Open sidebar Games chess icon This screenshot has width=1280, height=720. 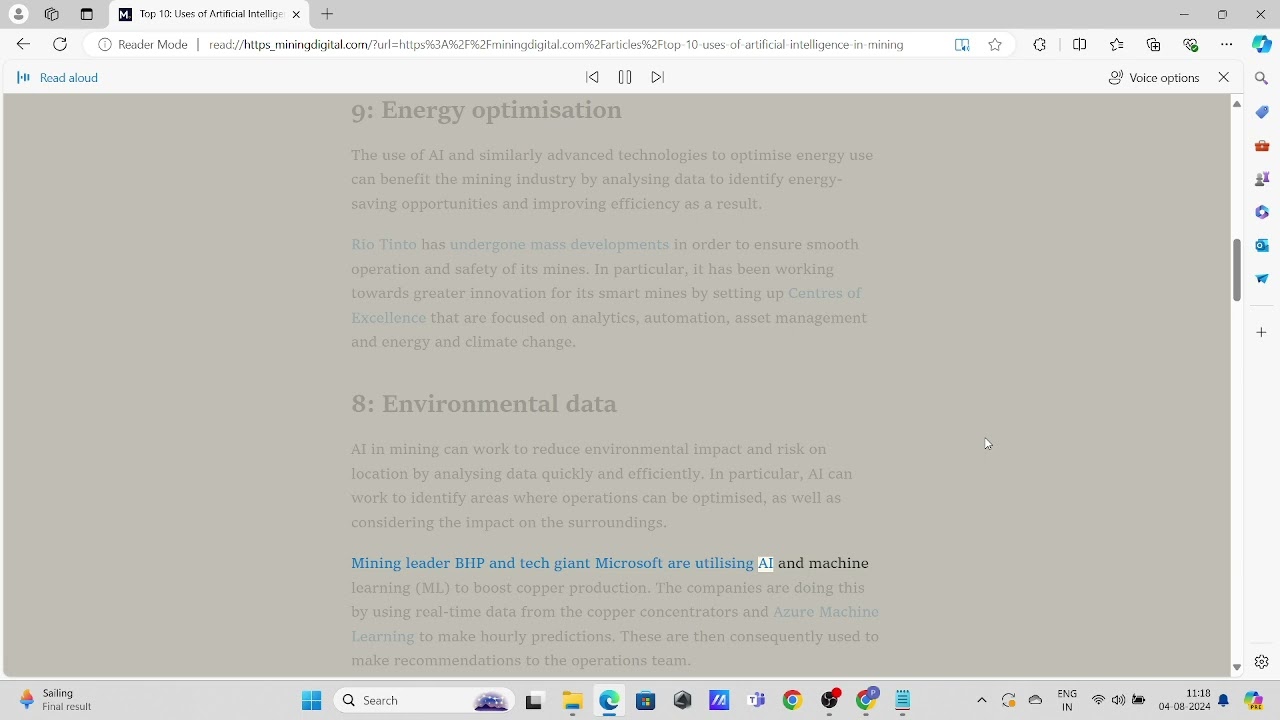(1262, 179)
